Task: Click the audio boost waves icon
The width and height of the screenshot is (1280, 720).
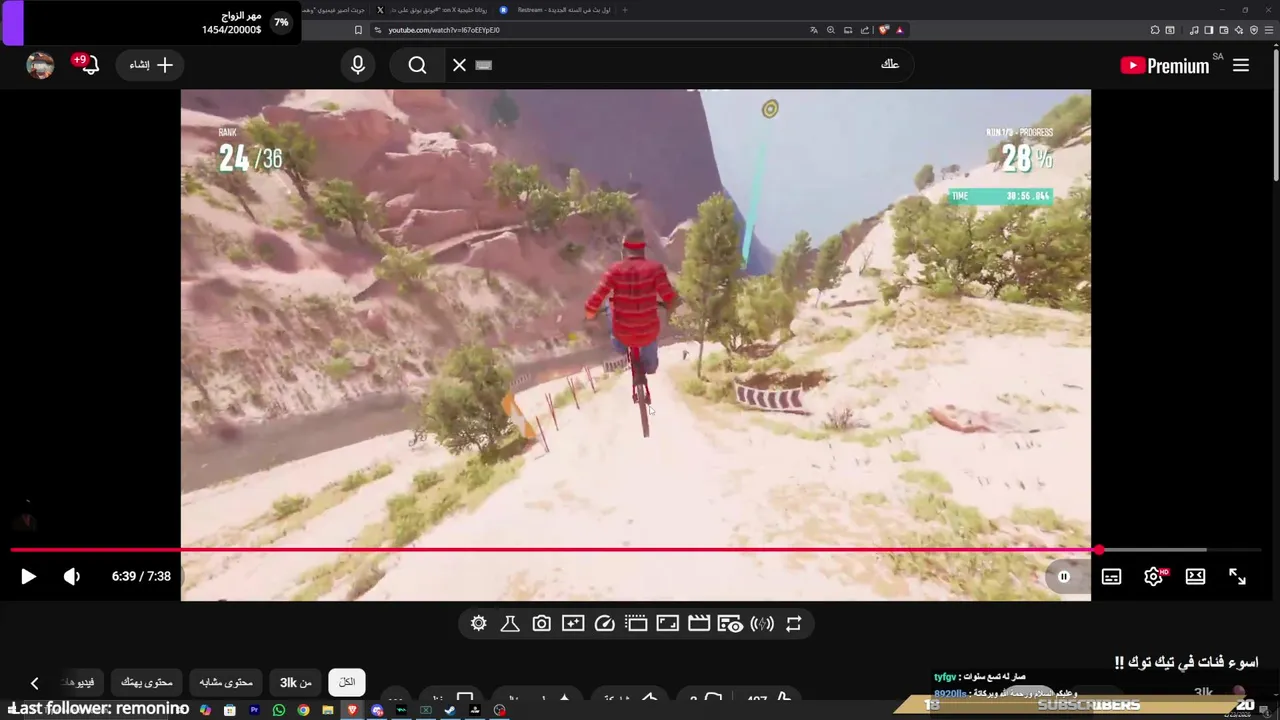Action: point(762,623)
